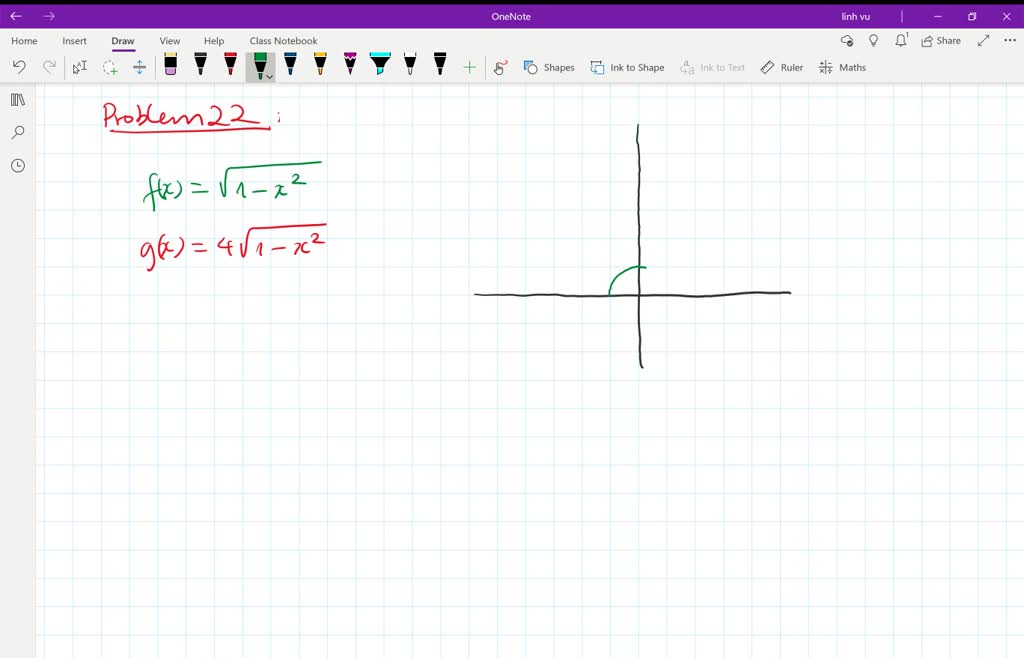
Task: Open the Maths assistant
Action: (843, 67)
